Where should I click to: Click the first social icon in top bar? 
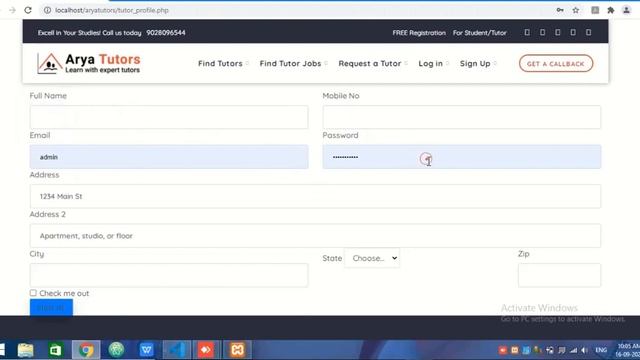coord(527,32)
